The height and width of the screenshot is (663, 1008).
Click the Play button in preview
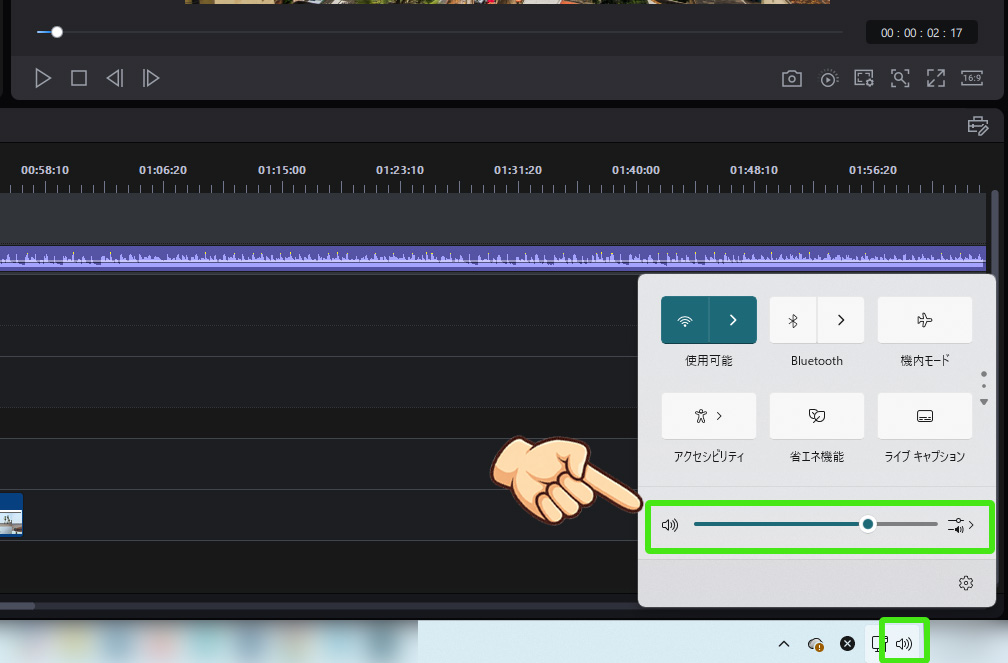[43, 78]
